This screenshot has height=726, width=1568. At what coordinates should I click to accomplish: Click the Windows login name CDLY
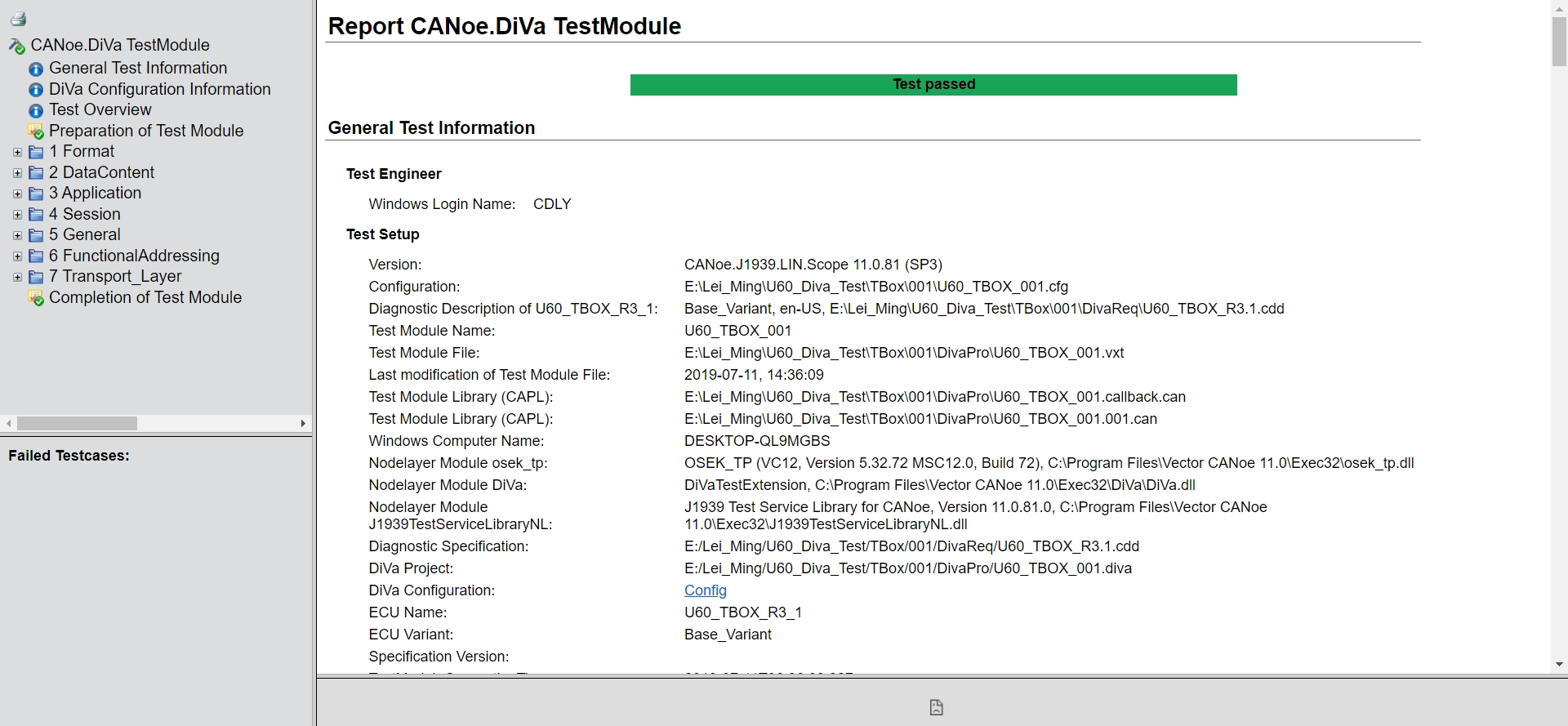point(552,204)
